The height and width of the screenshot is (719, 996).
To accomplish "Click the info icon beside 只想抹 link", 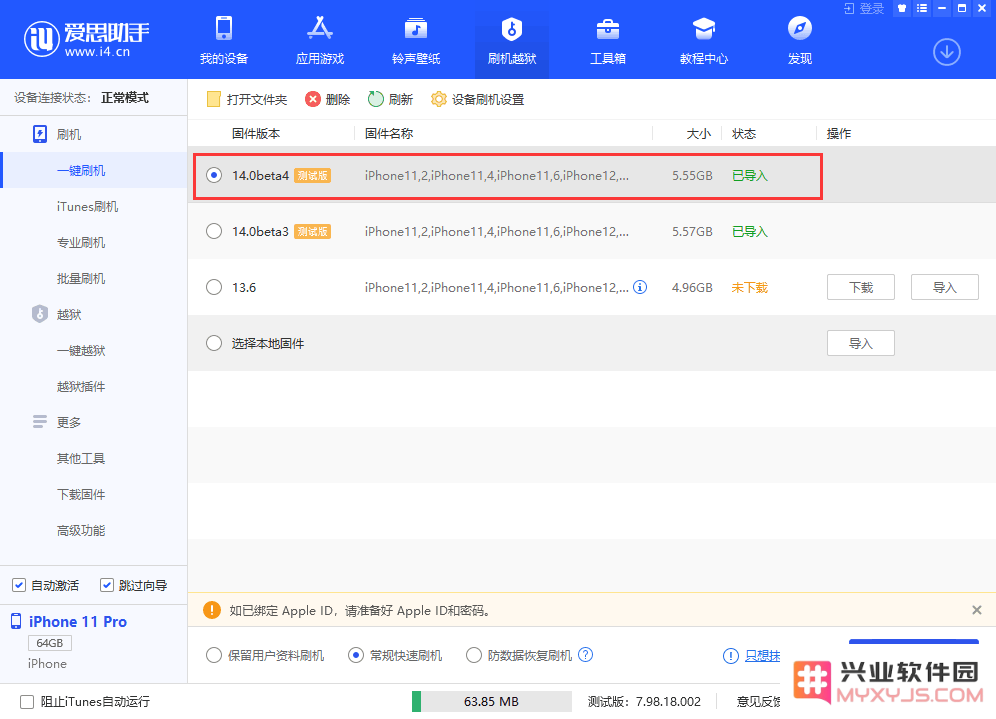I will click(730, 655).
